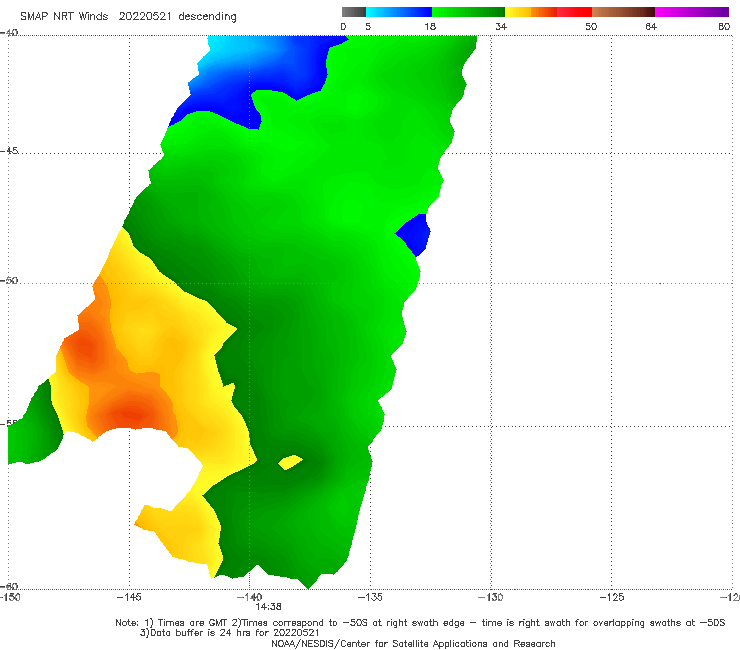
Task: Click the longitude label '-130'
Action: click(491, 597)
